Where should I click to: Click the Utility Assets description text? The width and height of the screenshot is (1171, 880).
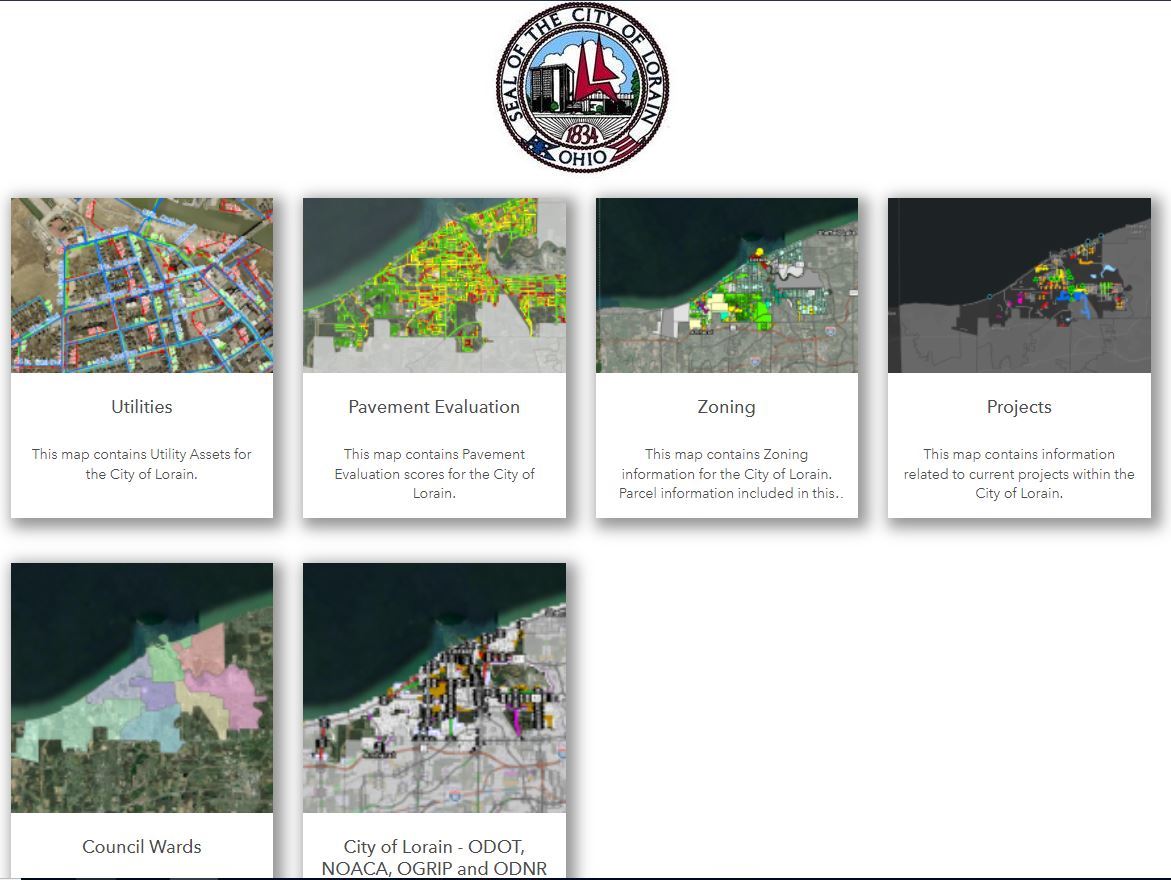142,464
